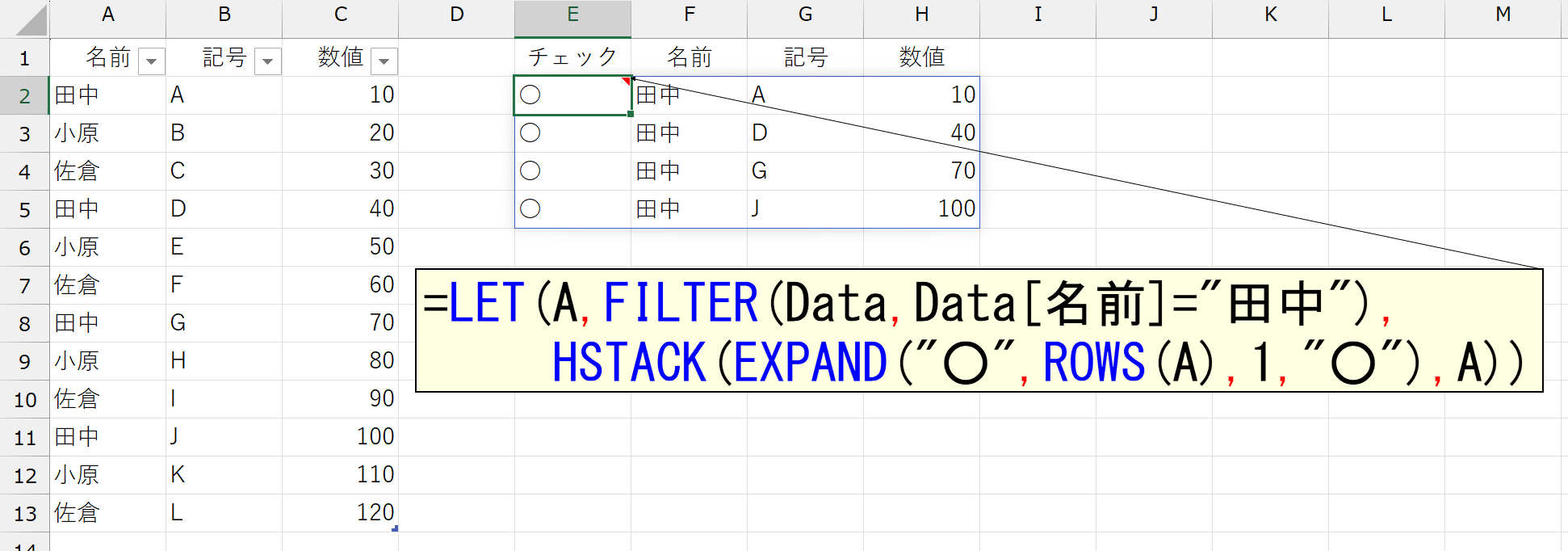Select row 7 header

coord(24,285)
